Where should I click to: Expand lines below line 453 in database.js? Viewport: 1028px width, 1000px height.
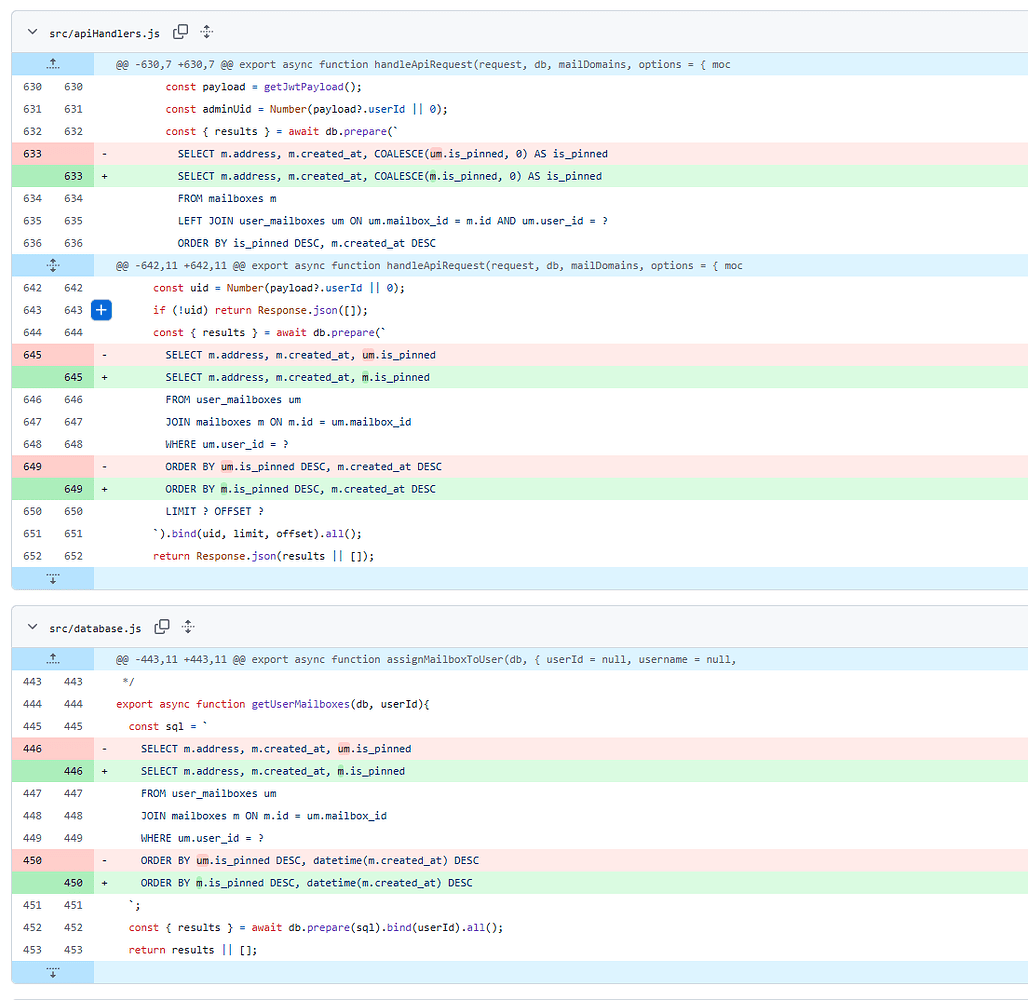(53, 972)
